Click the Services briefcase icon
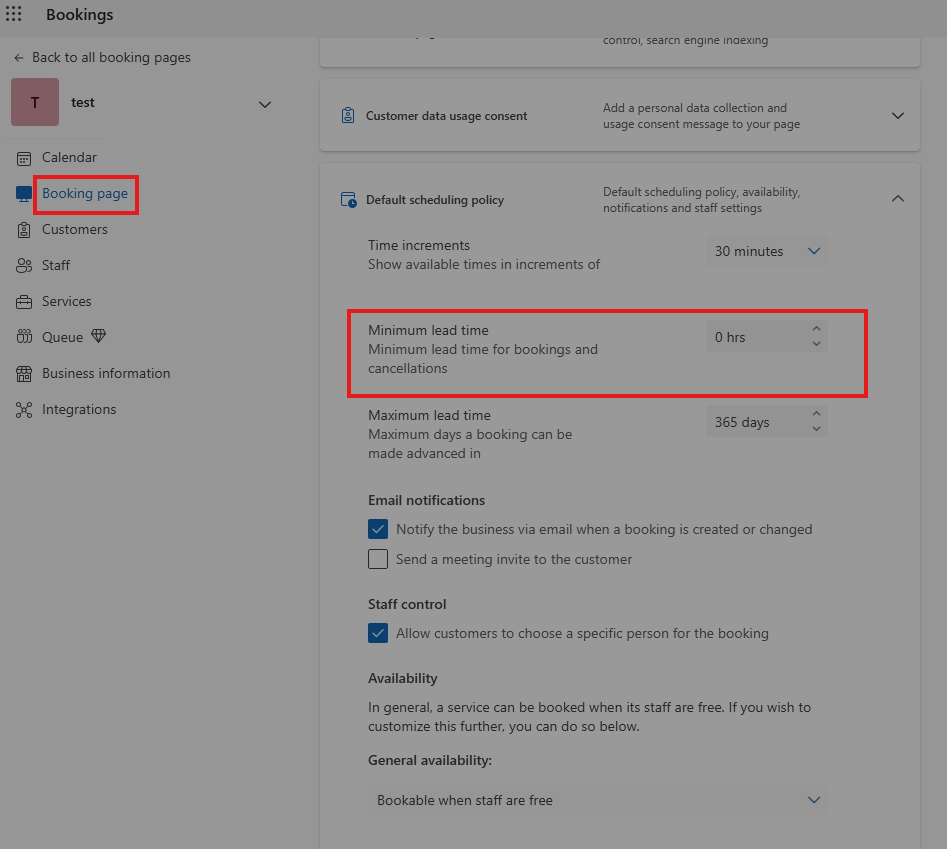Viewport: 947px width, 849px height. coord(24,302)
